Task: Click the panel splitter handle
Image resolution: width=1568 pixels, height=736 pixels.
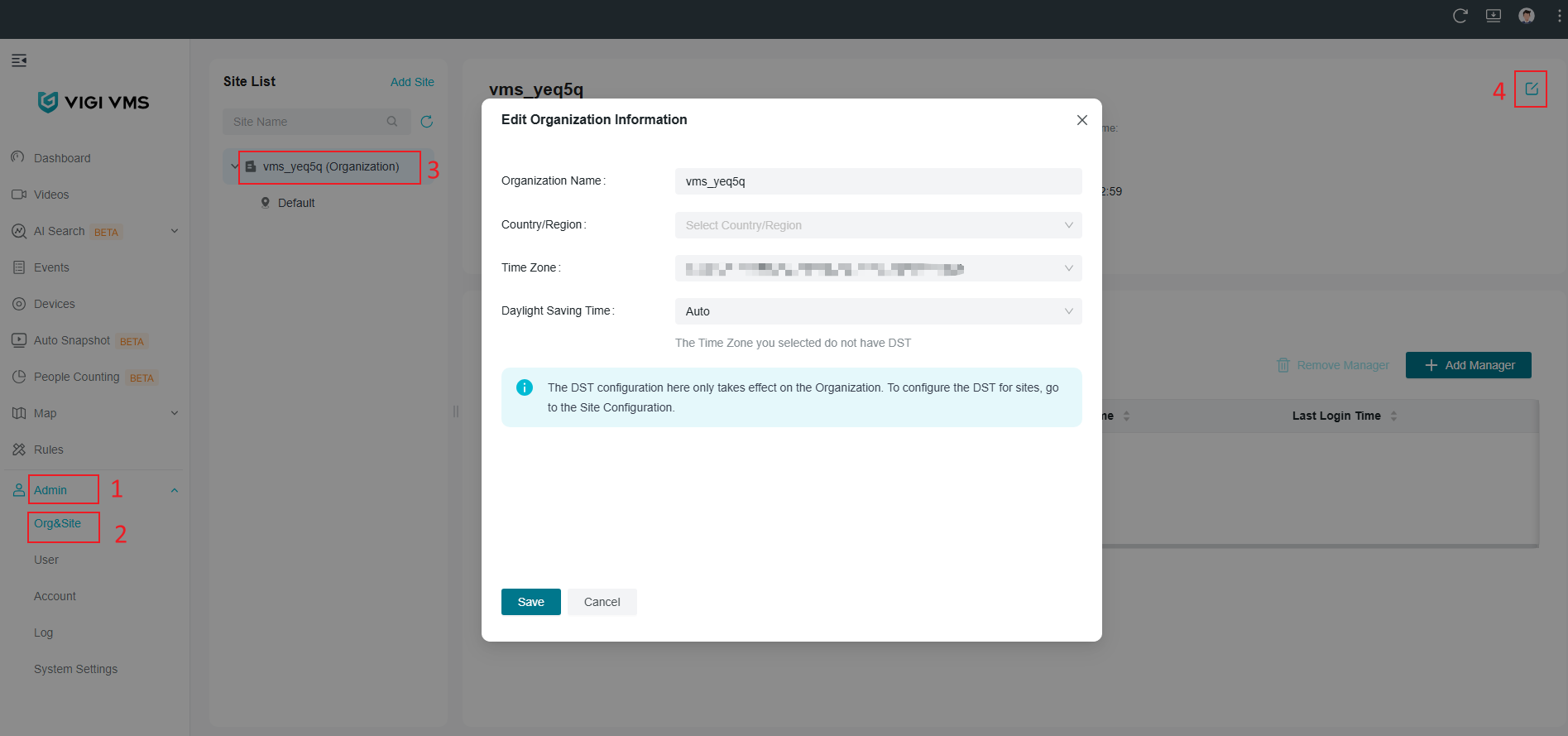Action: [x=455, y=411]
